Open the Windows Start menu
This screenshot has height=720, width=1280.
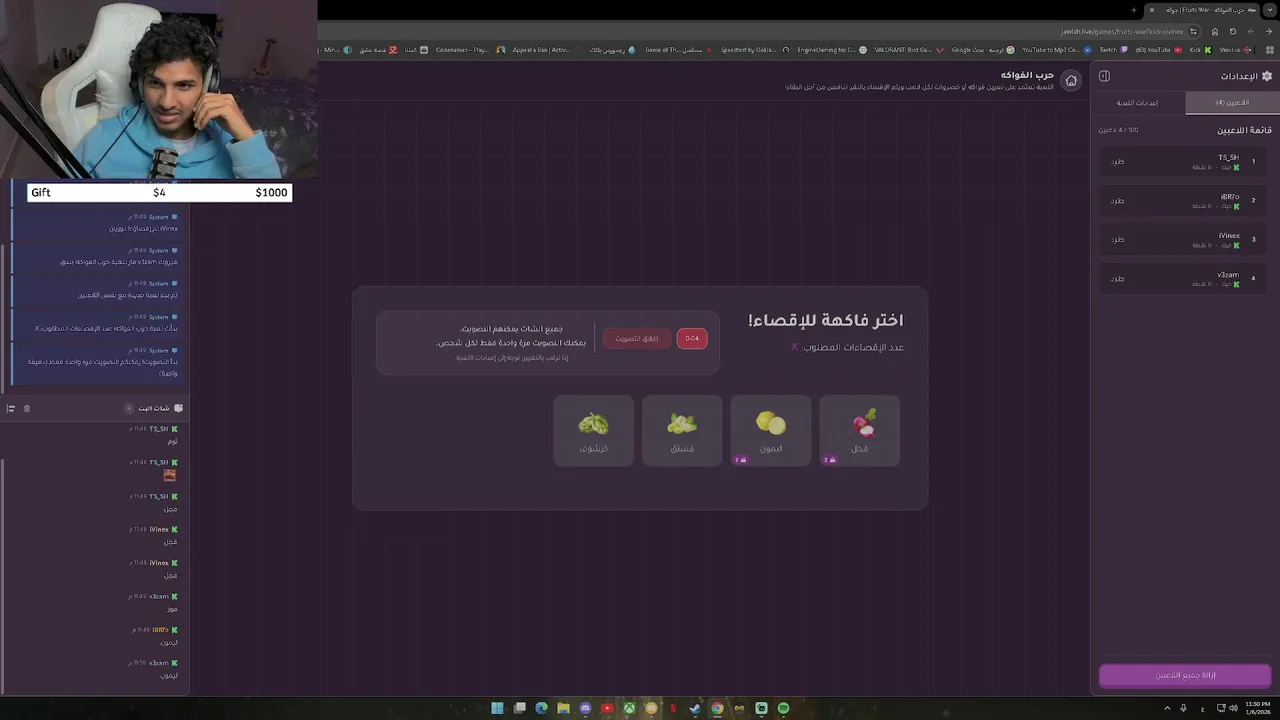tap(497, 708)
